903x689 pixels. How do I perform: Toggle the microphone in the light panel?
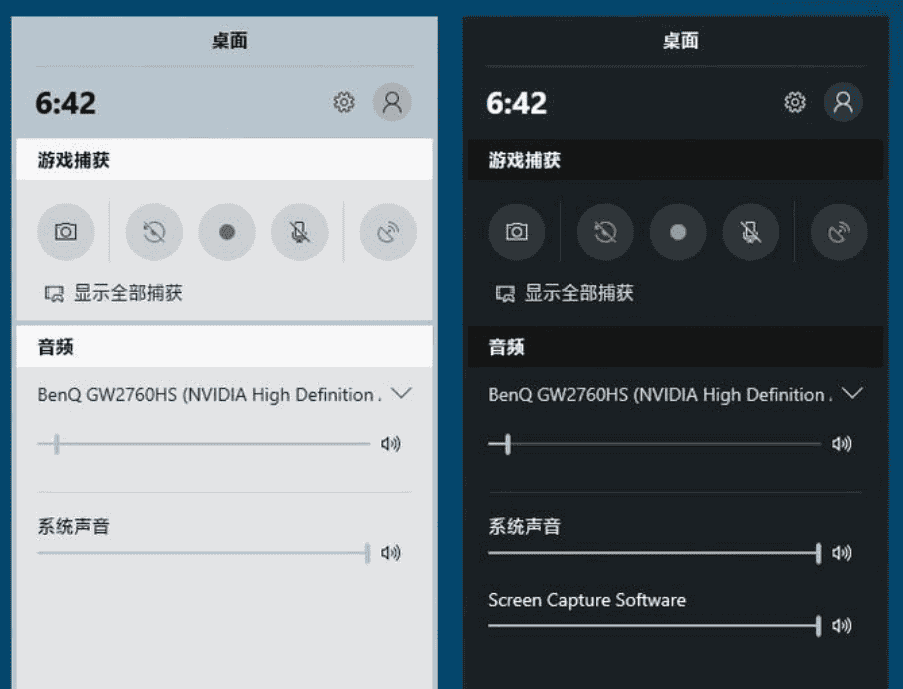(x=300, y=232)
